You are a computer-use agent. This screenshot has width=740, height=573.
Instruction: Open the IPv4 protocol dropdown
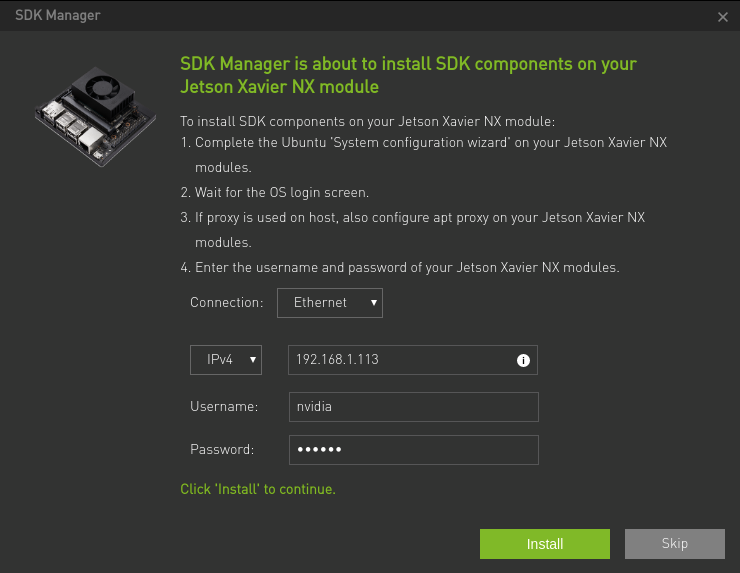[226, 360]
